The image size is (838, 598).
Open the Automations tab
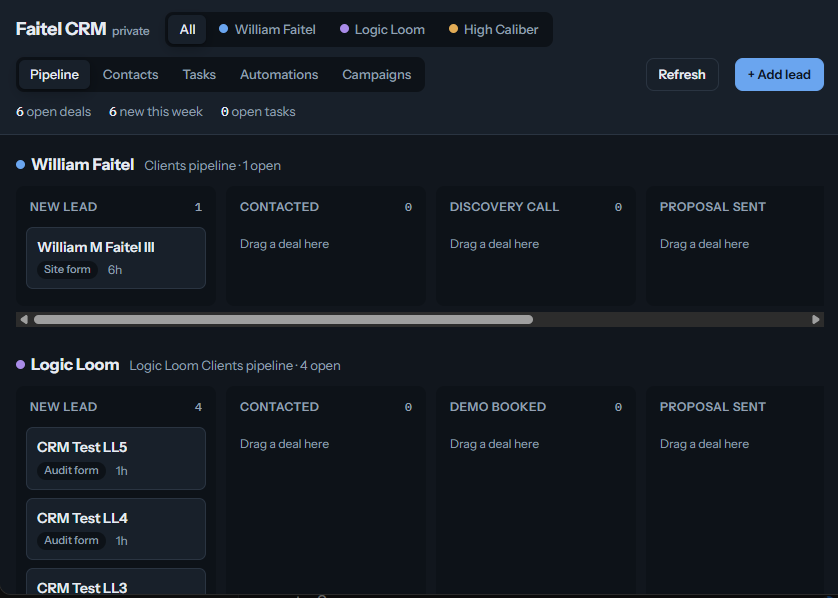click(x=279, y=74)
